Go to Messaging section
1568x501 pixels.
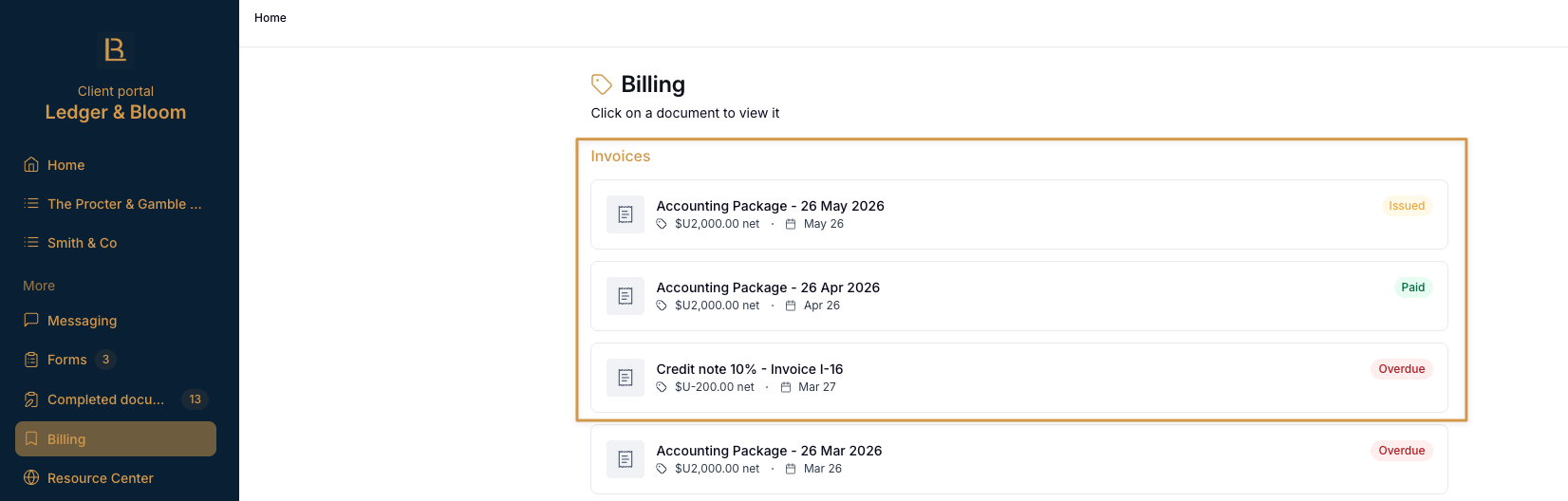116,320
